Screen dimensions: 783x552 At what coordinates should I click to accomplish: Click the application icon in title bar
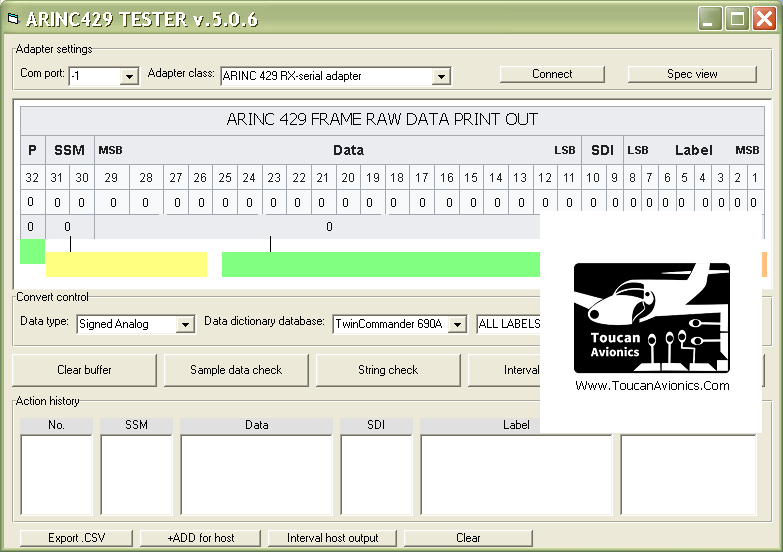tap(13, 19)
